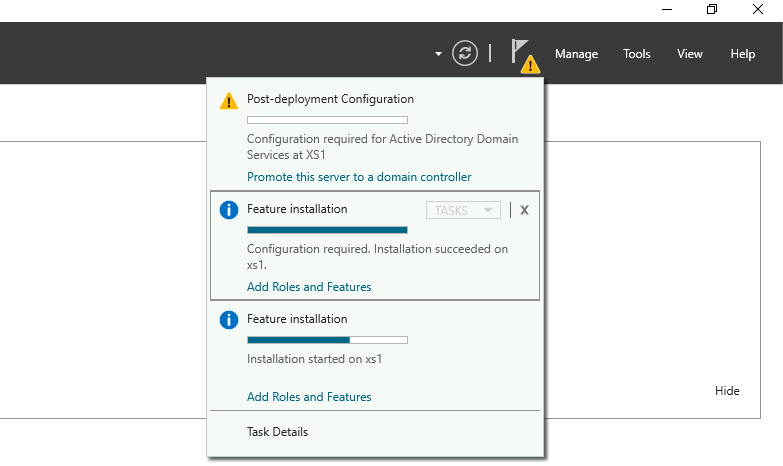Click Promote this server to a domain controller

[x=359, y=177]
